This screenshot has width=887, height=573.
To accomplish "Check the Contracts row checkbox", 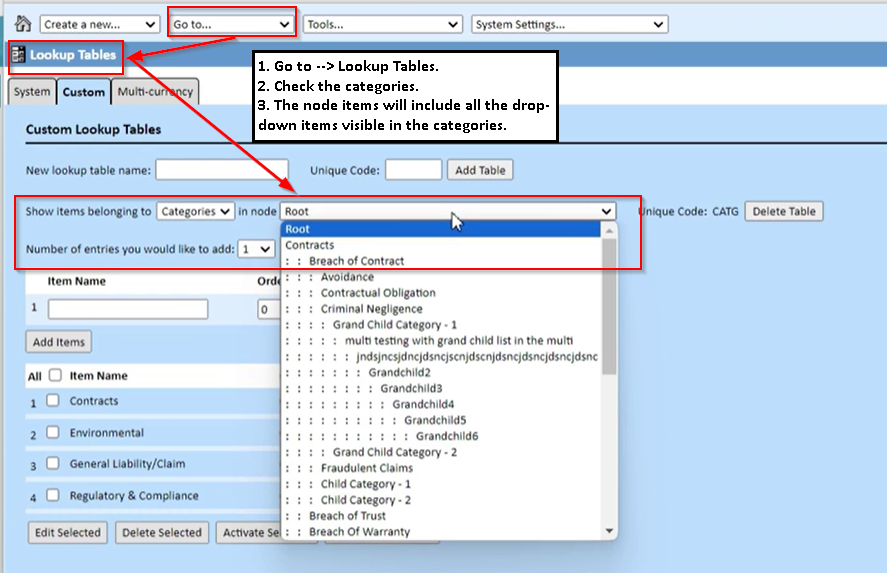I will click(53, 400).
